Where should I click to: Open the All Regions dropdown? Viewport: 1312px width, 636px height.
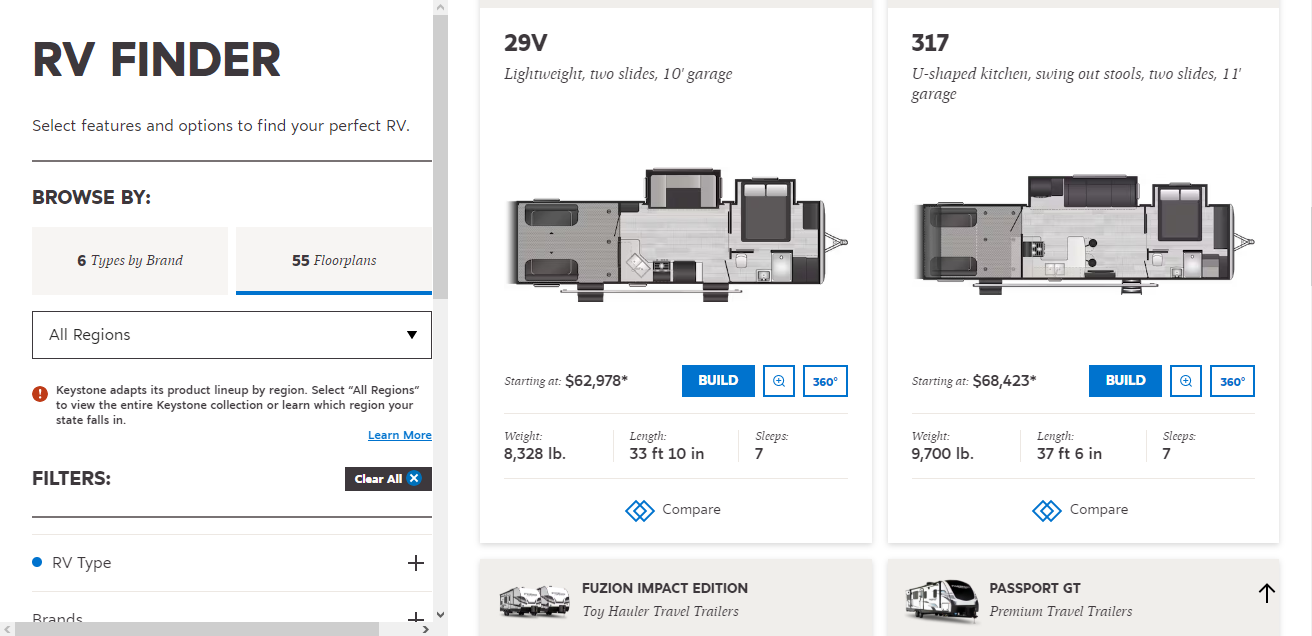232,335
